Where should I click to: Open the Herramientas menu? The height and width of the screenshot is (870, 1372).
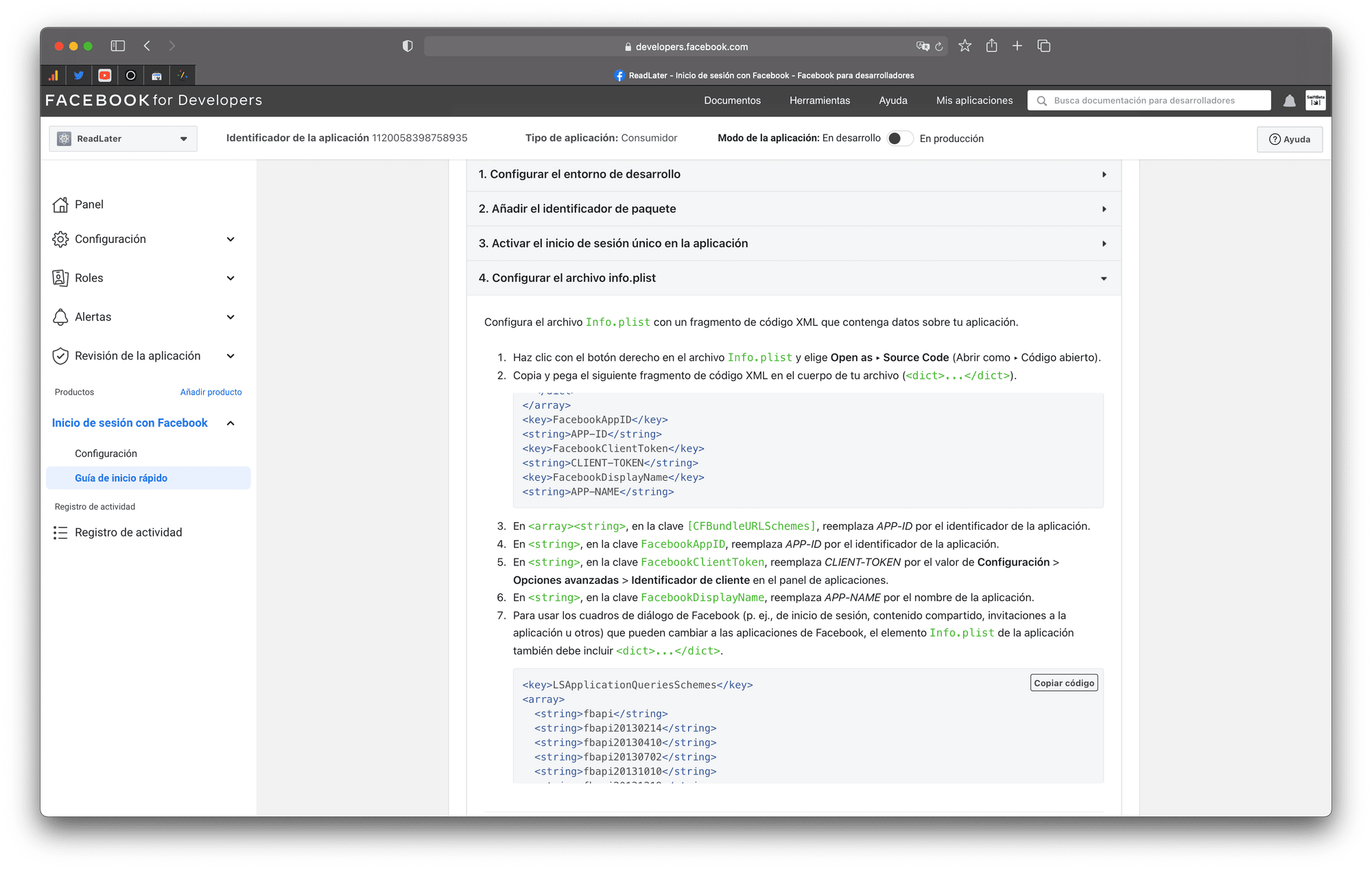(820, 101)
